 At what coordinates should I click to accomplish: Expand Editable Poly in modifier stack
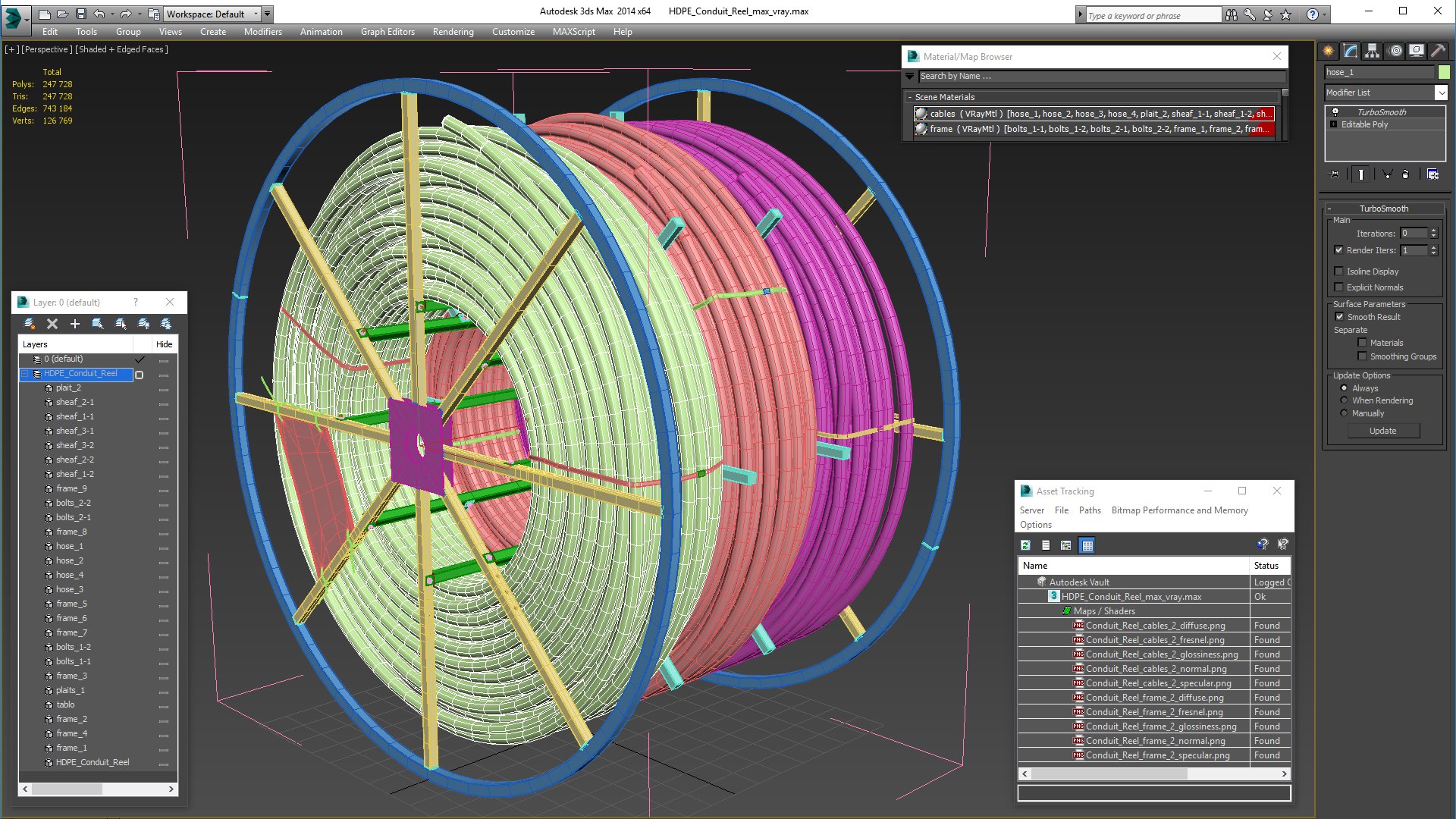(1334, 124)
